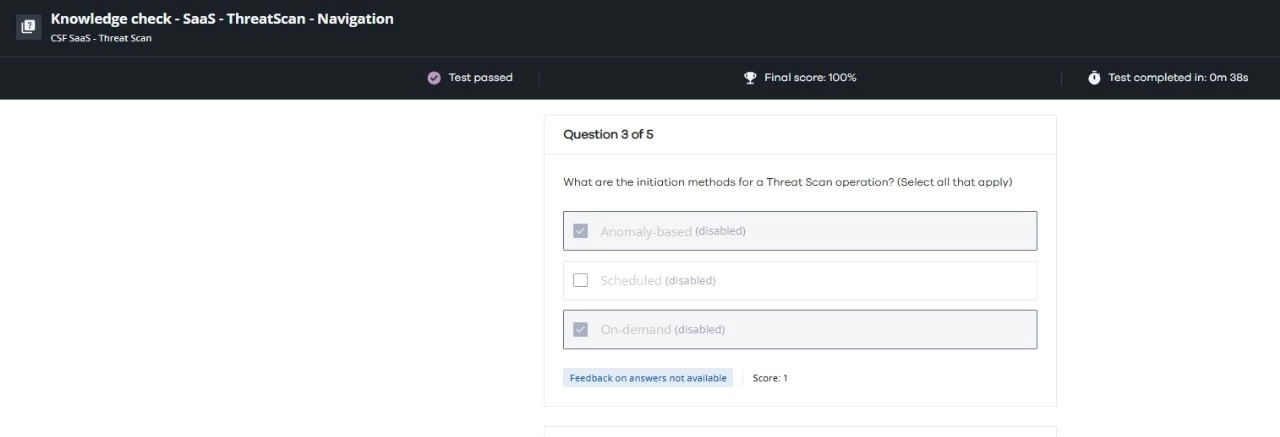Select the Anomaly-based answer label

pyautogui.click(x=646, y=231)
